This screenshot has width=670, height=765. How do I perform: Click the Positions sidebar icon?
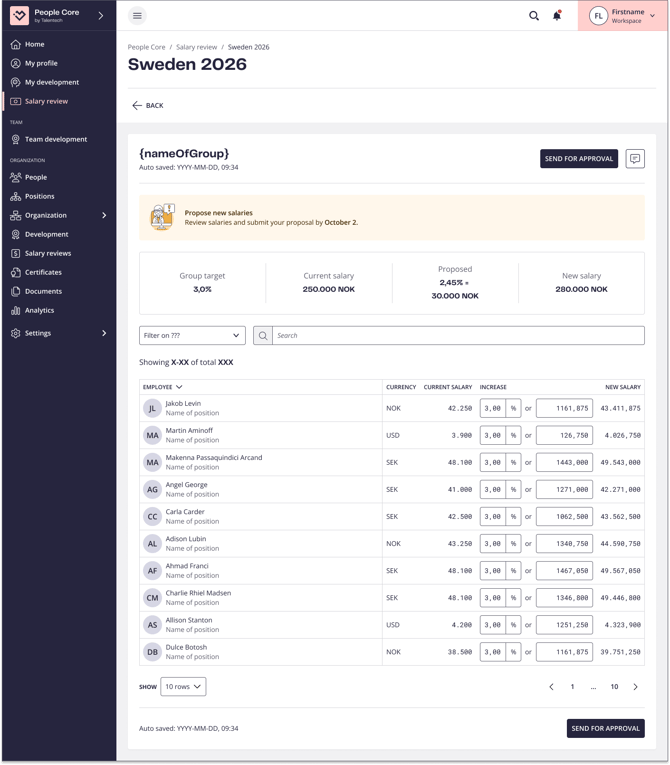tap(16, 197)
